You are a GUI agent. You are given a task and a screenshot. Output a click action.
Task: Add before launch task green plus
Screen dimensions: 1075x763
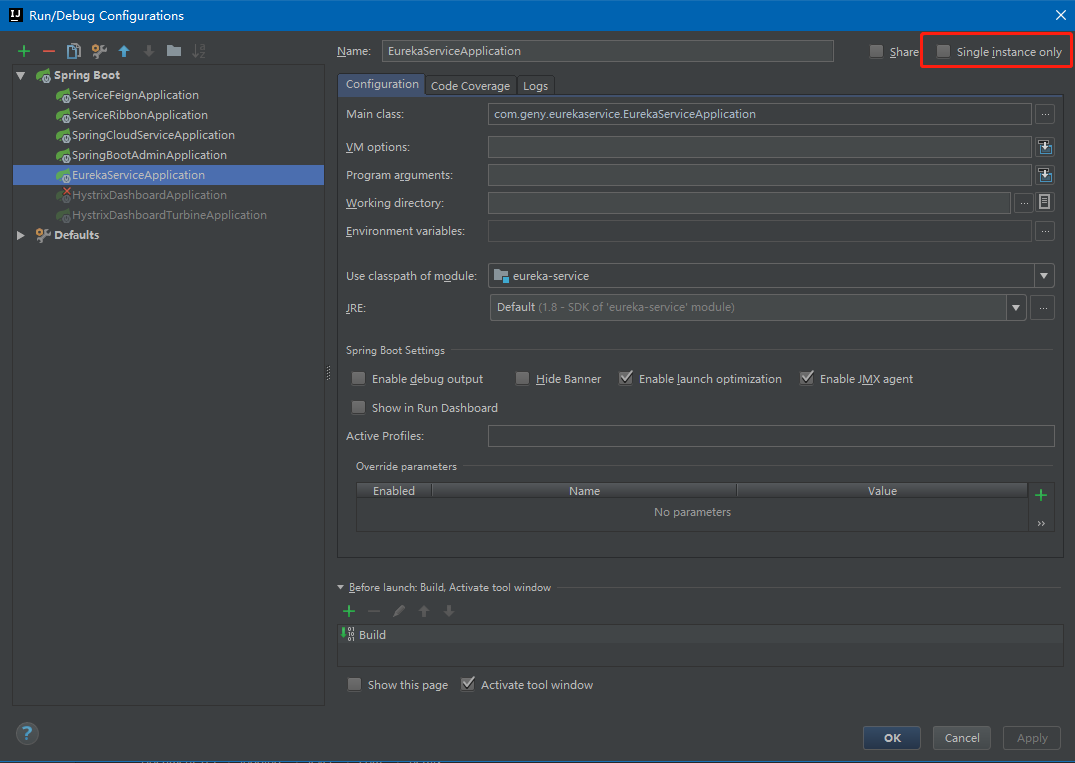349,611
